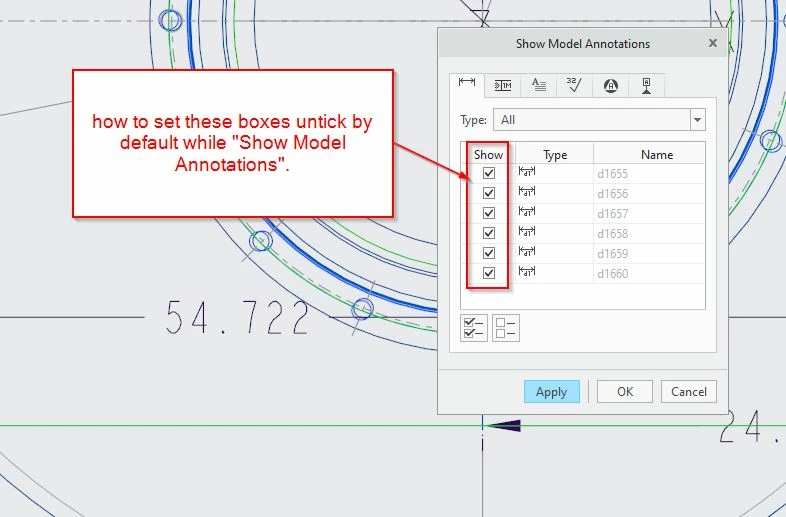Click the Show column header
Image resolution: width=786 pixels, height=517 pixels.
pyautogui.click(x=488, y=155)
